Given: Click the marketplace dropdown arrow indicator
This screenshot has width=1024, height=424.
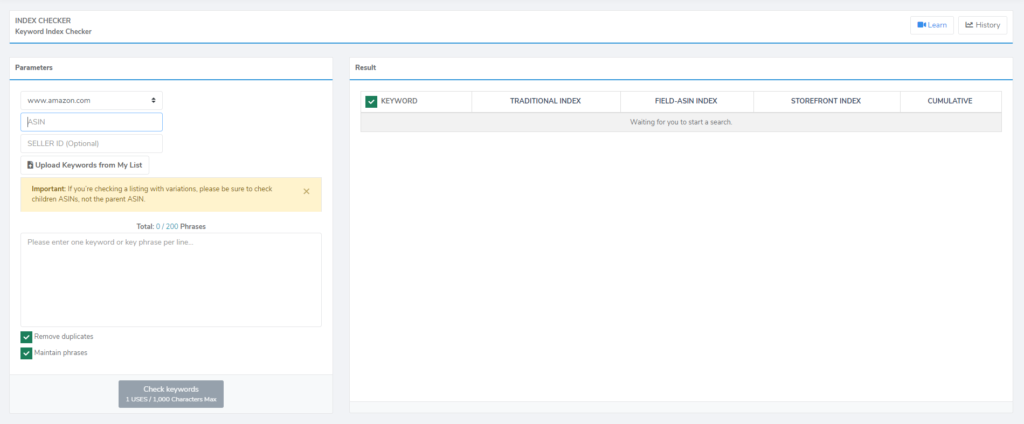Looking at the screenshot, I should (153, 101).
